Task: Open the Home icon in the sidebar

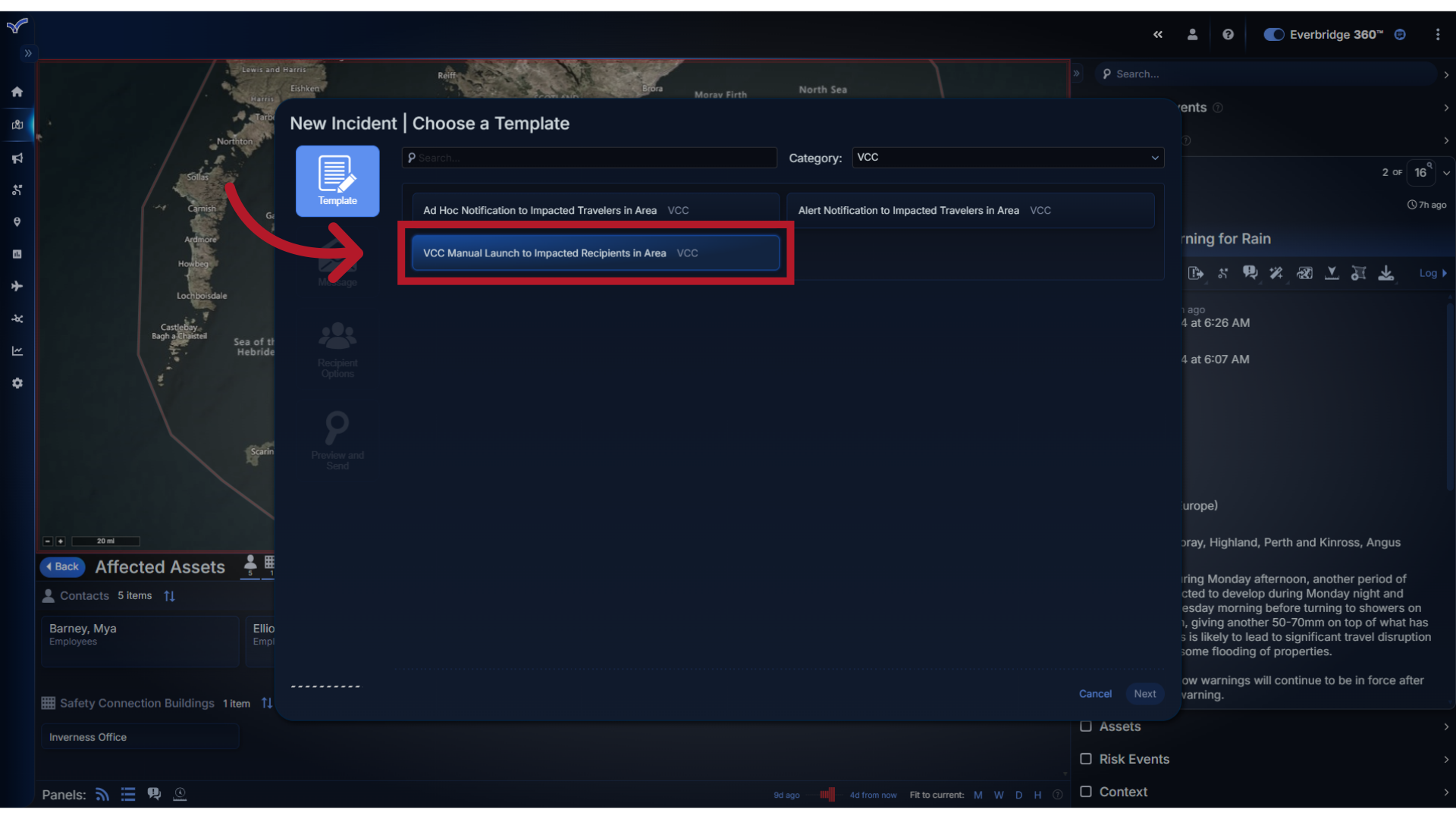Action: (x=17, y=91)
